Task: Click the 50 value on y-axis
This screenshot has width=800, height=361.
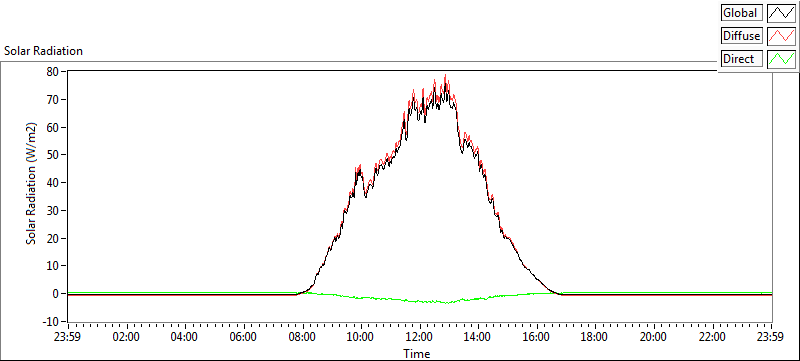Action: pyautogui.click(x=52, y=154)
